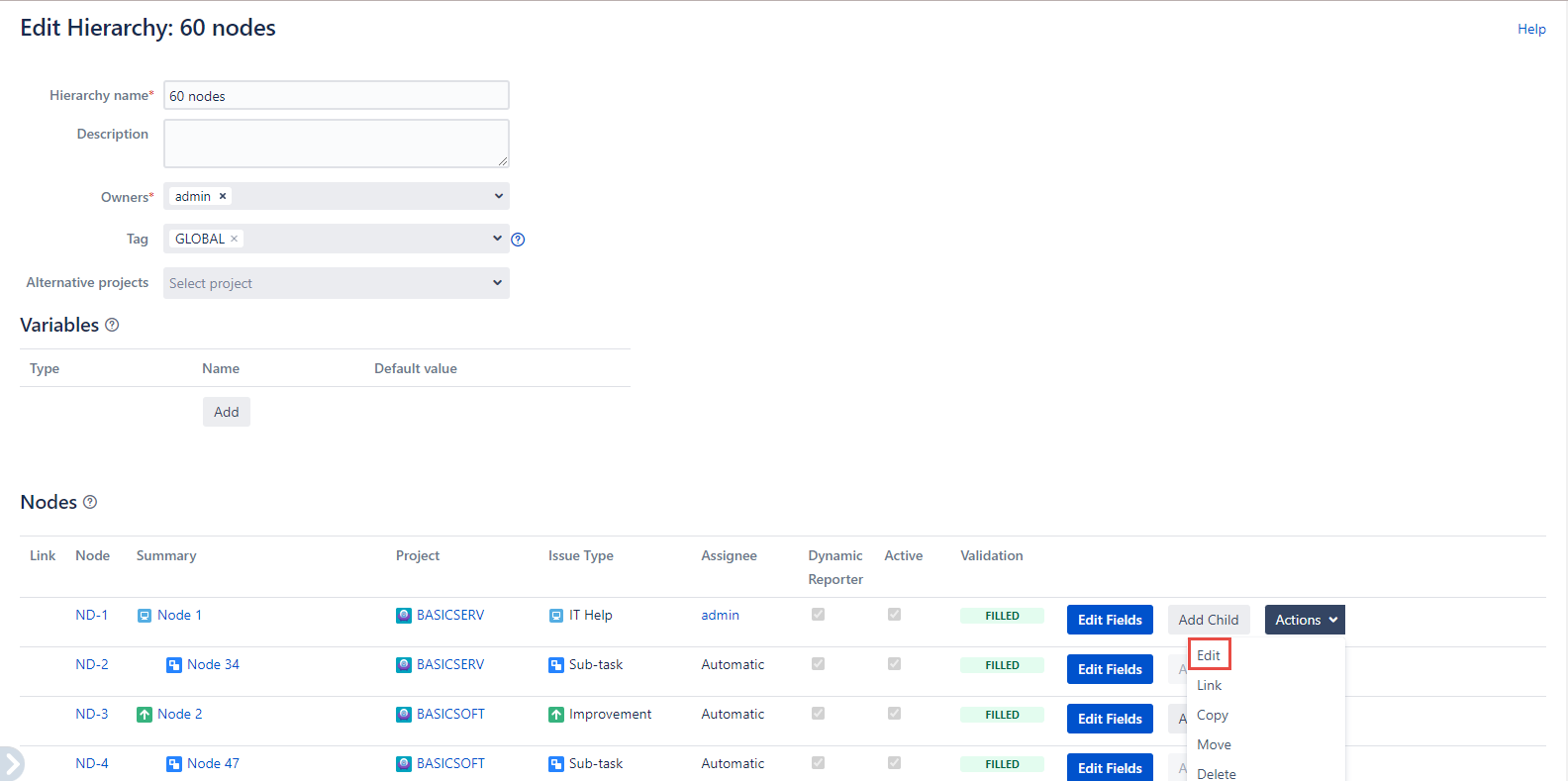1568x781 pixels.
Task: Click the Improvement issue type icon
Action: pos(556,715)
